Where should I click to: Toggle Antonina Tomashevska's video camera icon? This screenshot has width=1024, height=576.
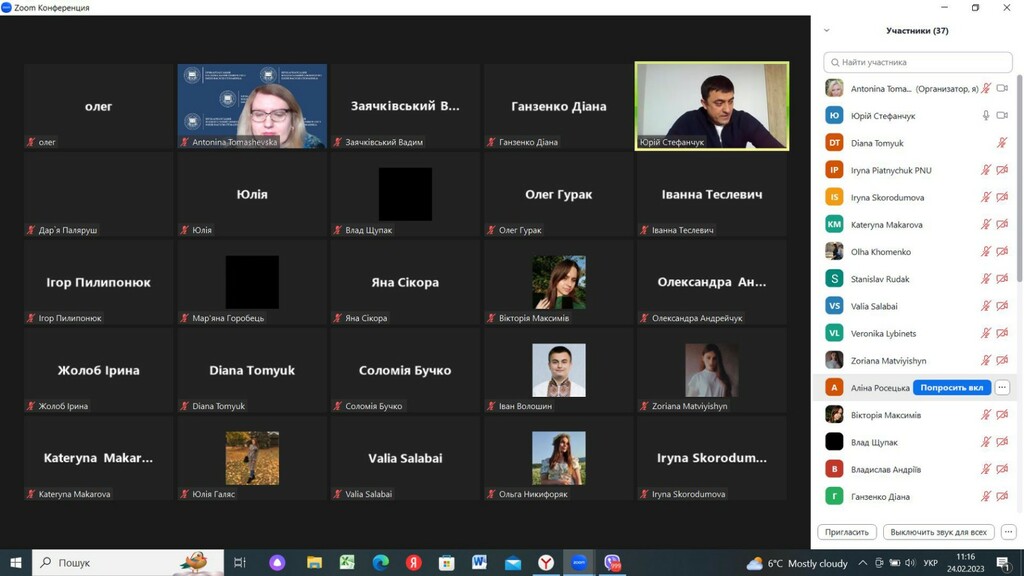pyautogui.click(x=1002, y=88)
